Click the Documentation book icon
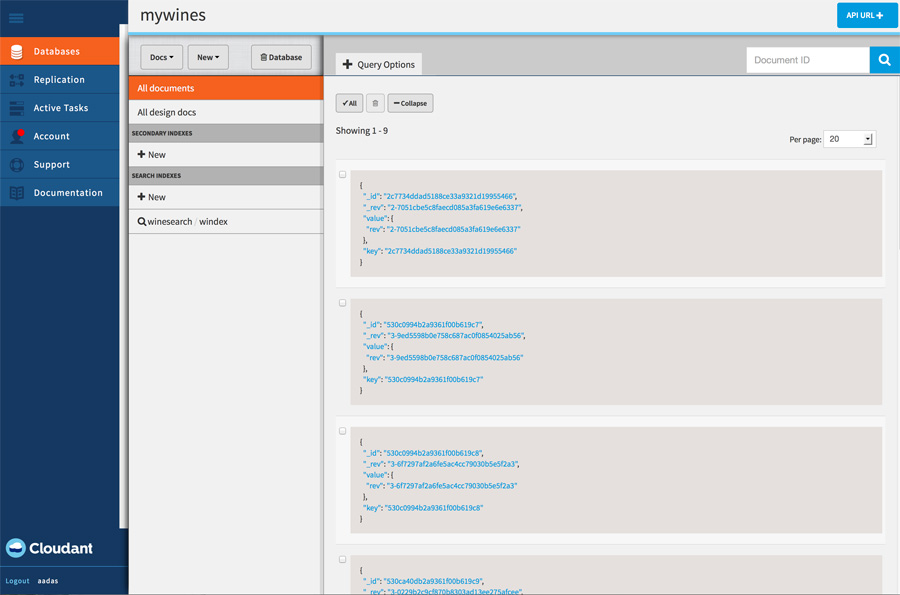 pyautogui.click(x=17, y=193)
